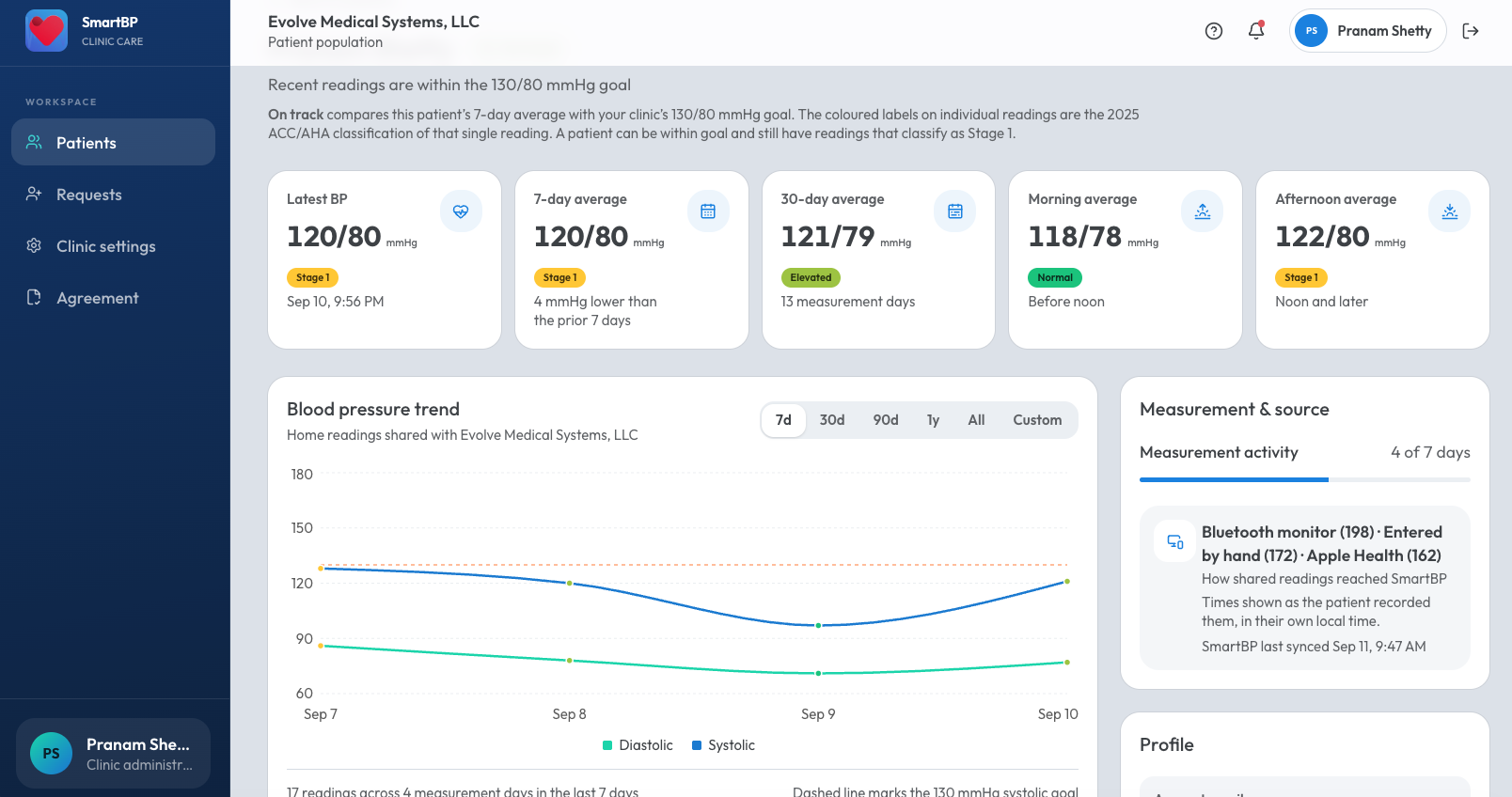Click the Sep 9 systolic data point
Screen dimensions: 1512x797
818,625
